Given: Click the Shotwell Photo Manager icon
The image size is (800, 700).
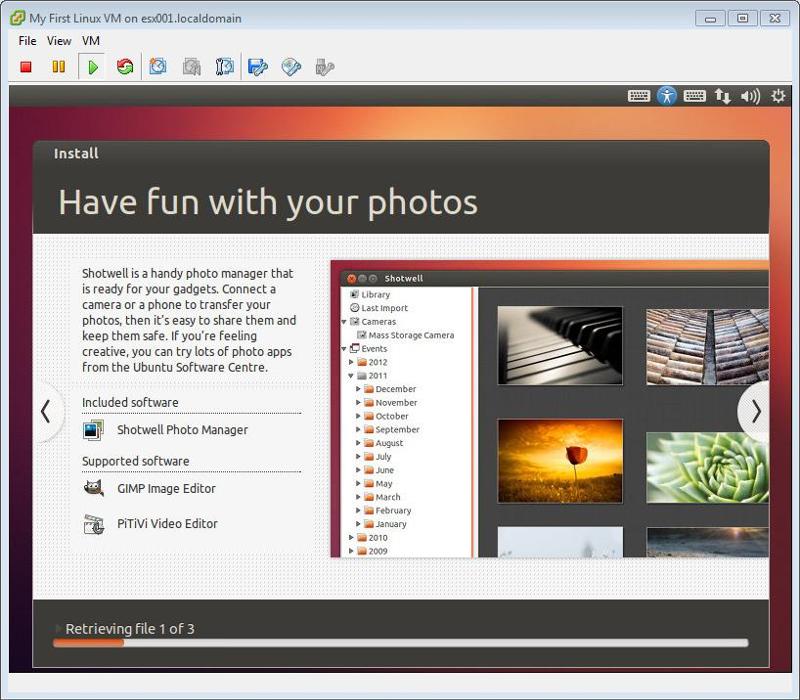Looking at the screenshot, I should (93, 430).
